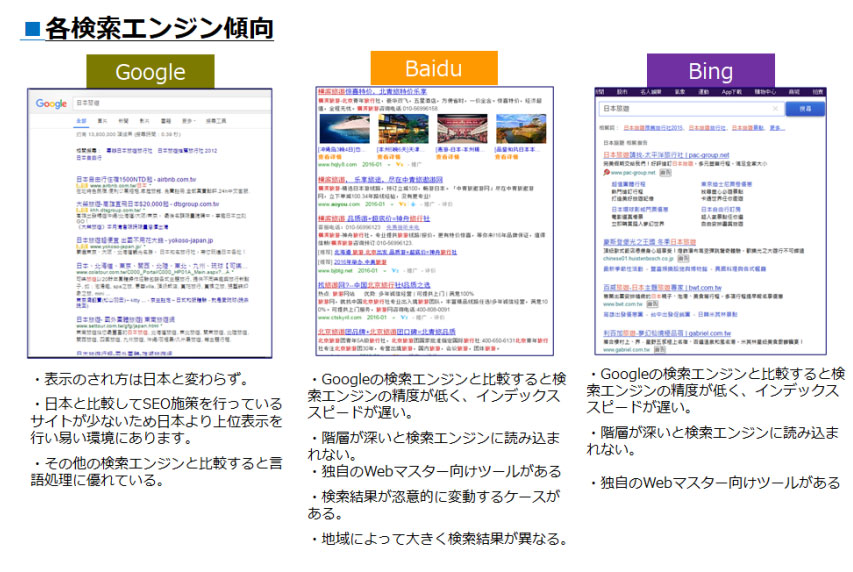Click the red temple street thumbnail in Baidu

(462, 129)
